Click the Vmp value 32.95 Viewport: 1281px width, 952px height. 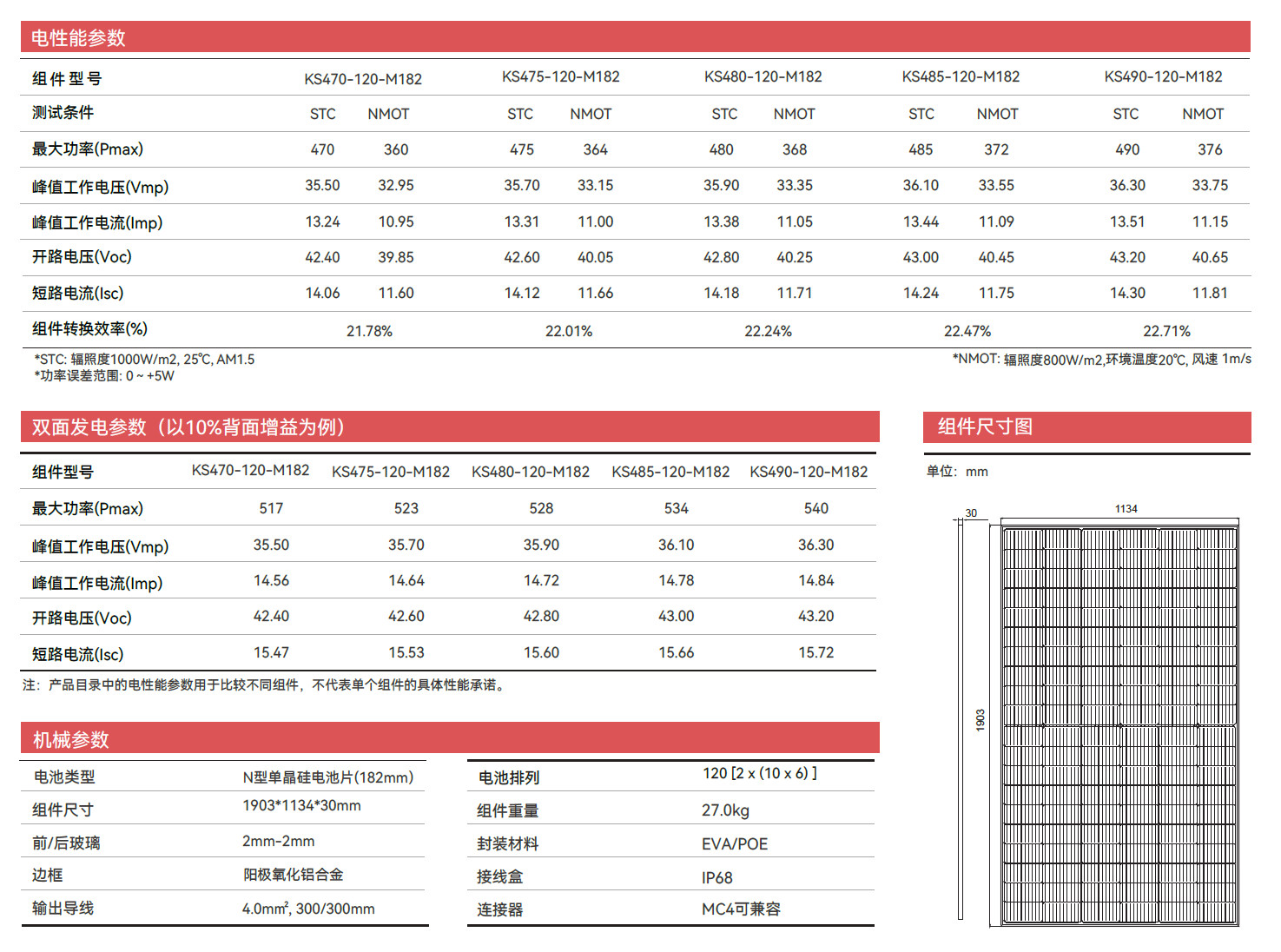pos(396,185)
